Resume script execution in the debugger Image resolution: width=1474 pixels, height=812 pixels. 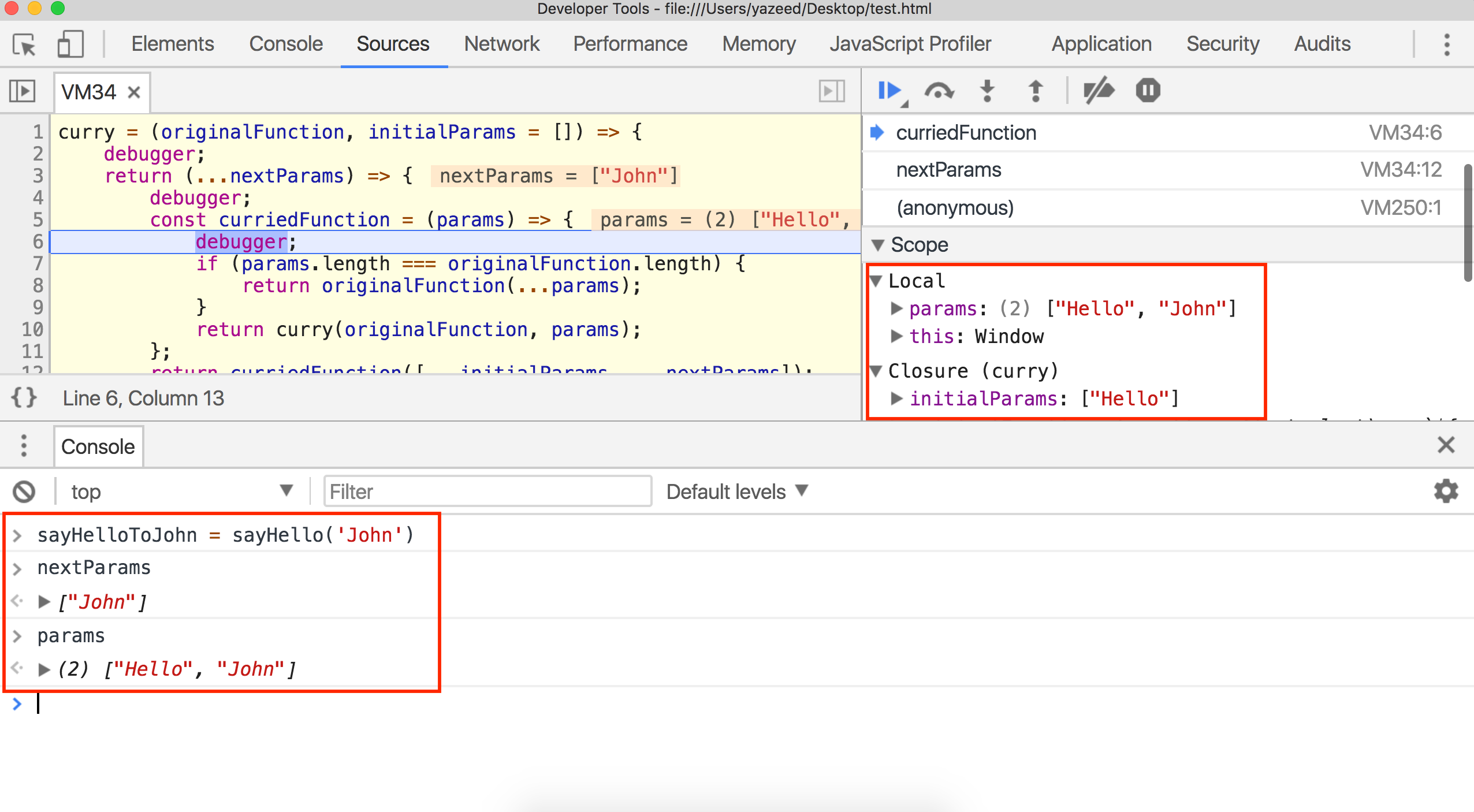tap(888, 90)
